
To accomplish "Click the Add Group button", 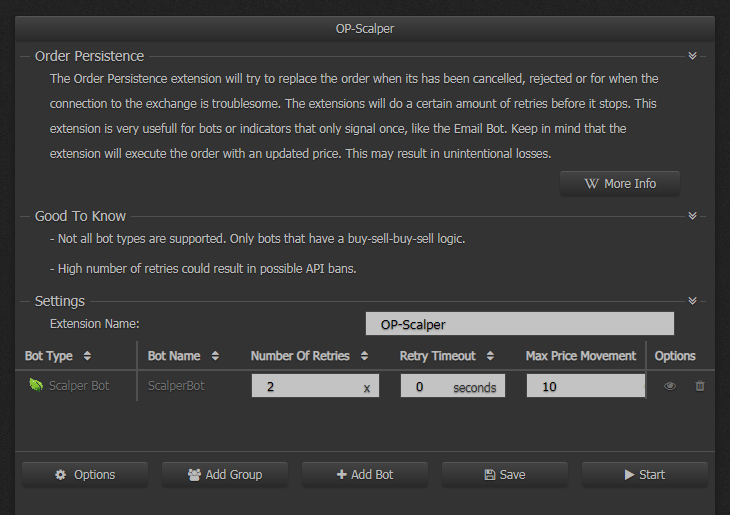I will pyautogui.click(x=225, y=474).
